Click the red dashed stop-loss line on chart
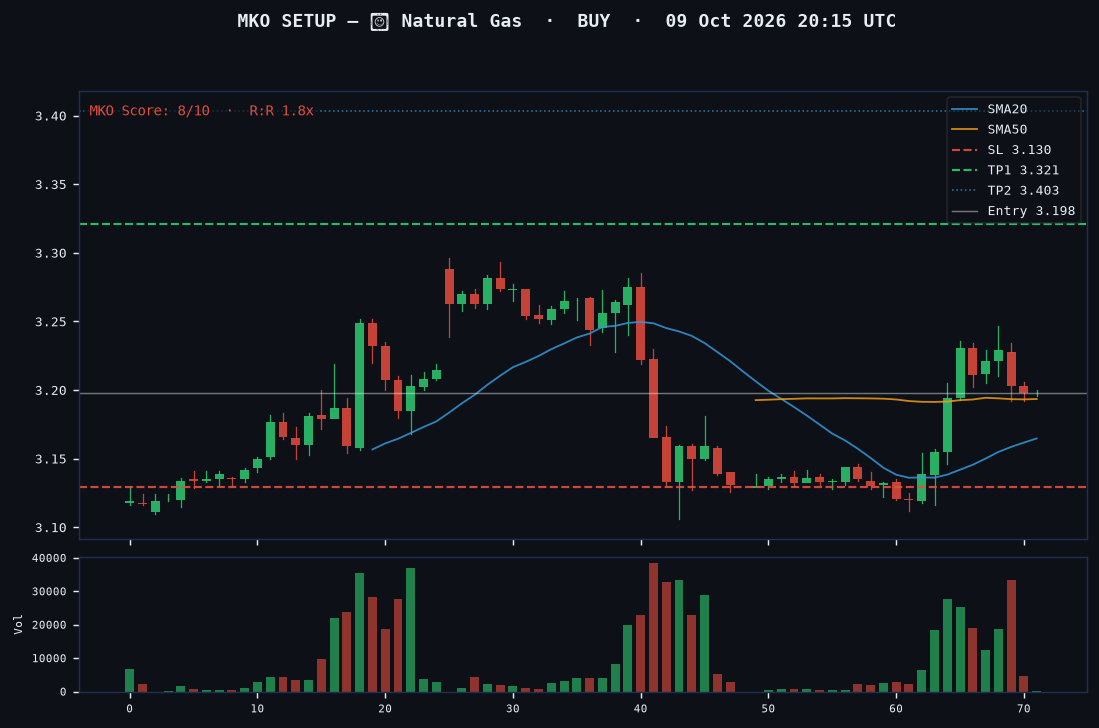This screenshot has height=728, width=1099. tap(583, 487)
